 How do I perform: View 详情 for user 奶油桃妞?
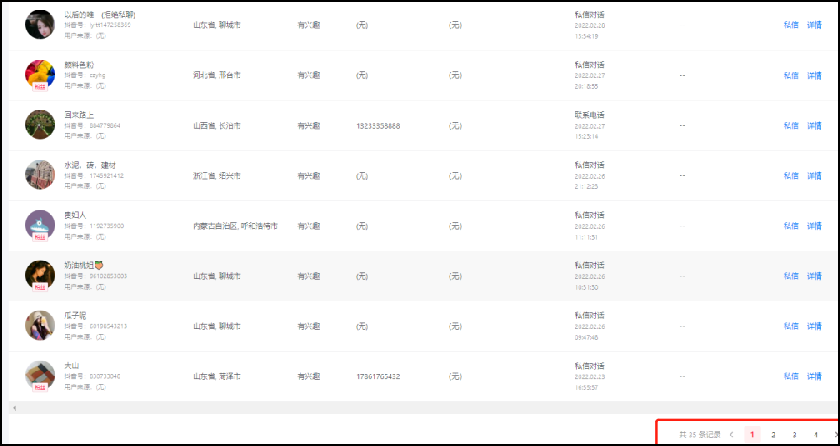(814, 276)
